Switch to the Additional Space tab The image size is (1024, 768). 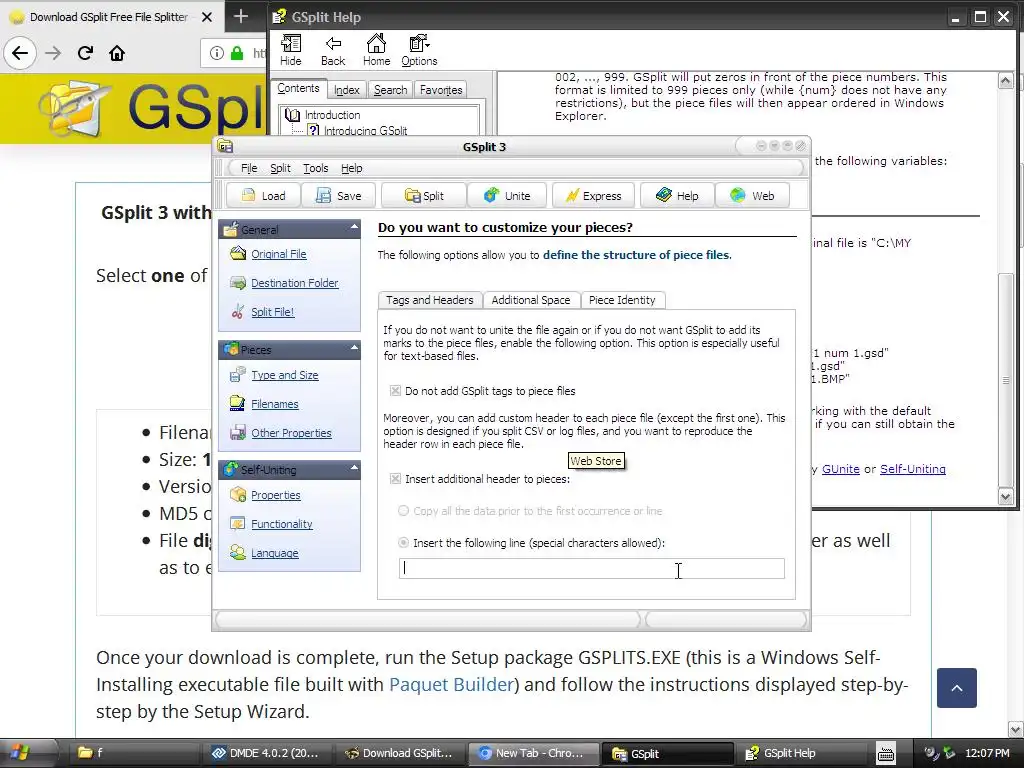pos(531,300)
